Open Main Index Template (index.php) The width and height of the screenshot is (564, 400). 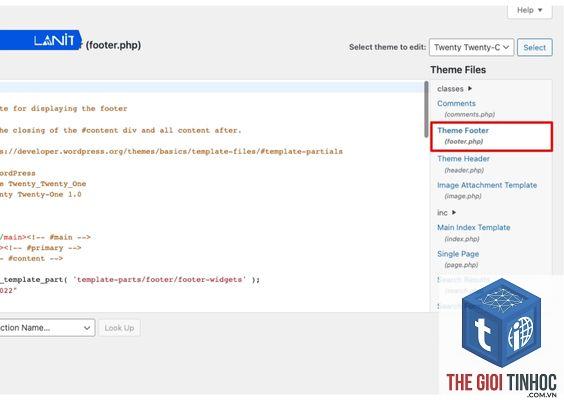(473, 228)
